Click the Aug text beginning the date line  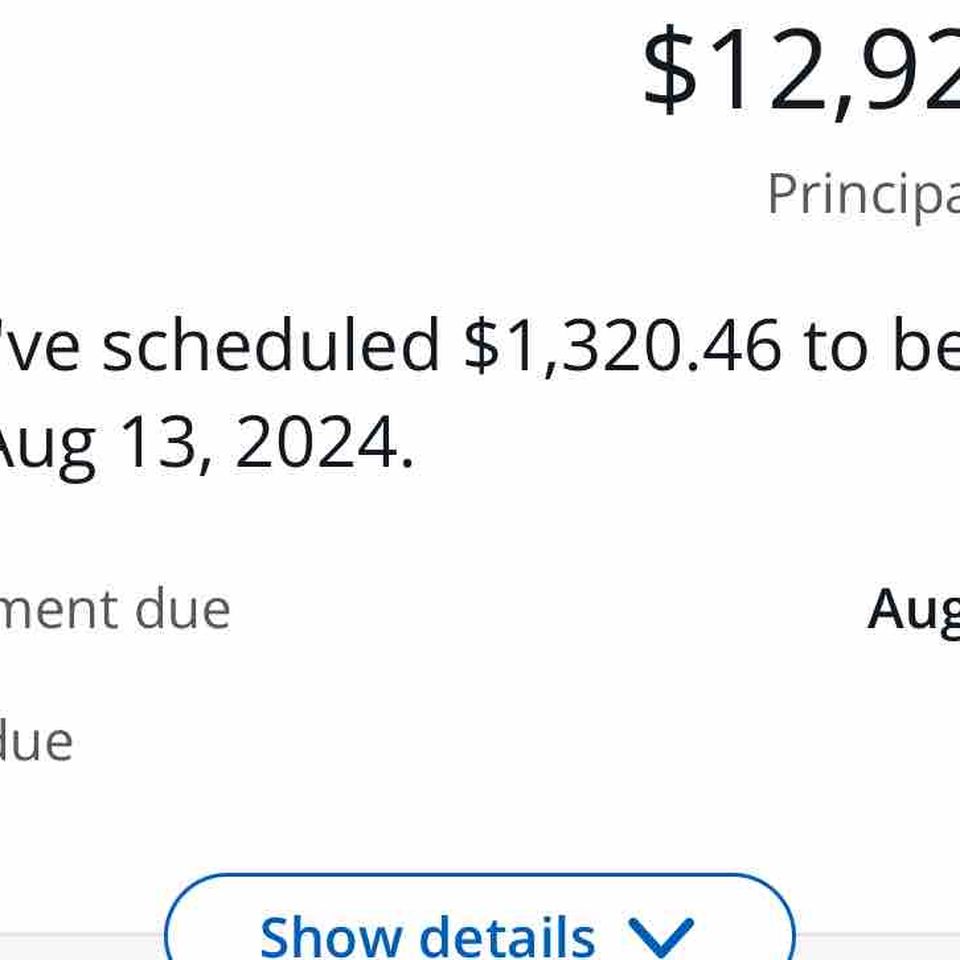[48, 447]
